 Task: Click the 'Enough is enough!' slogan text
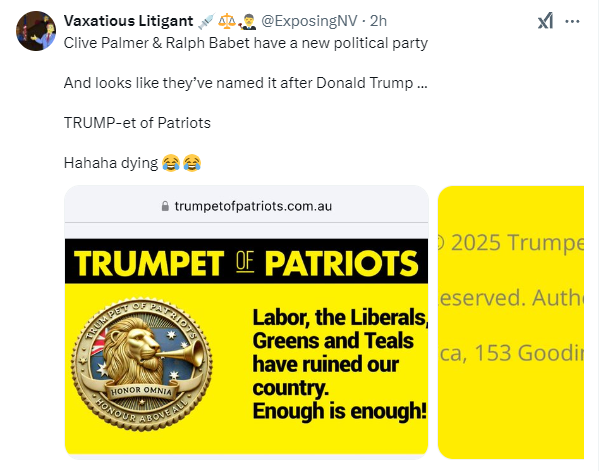coord(340,411)
